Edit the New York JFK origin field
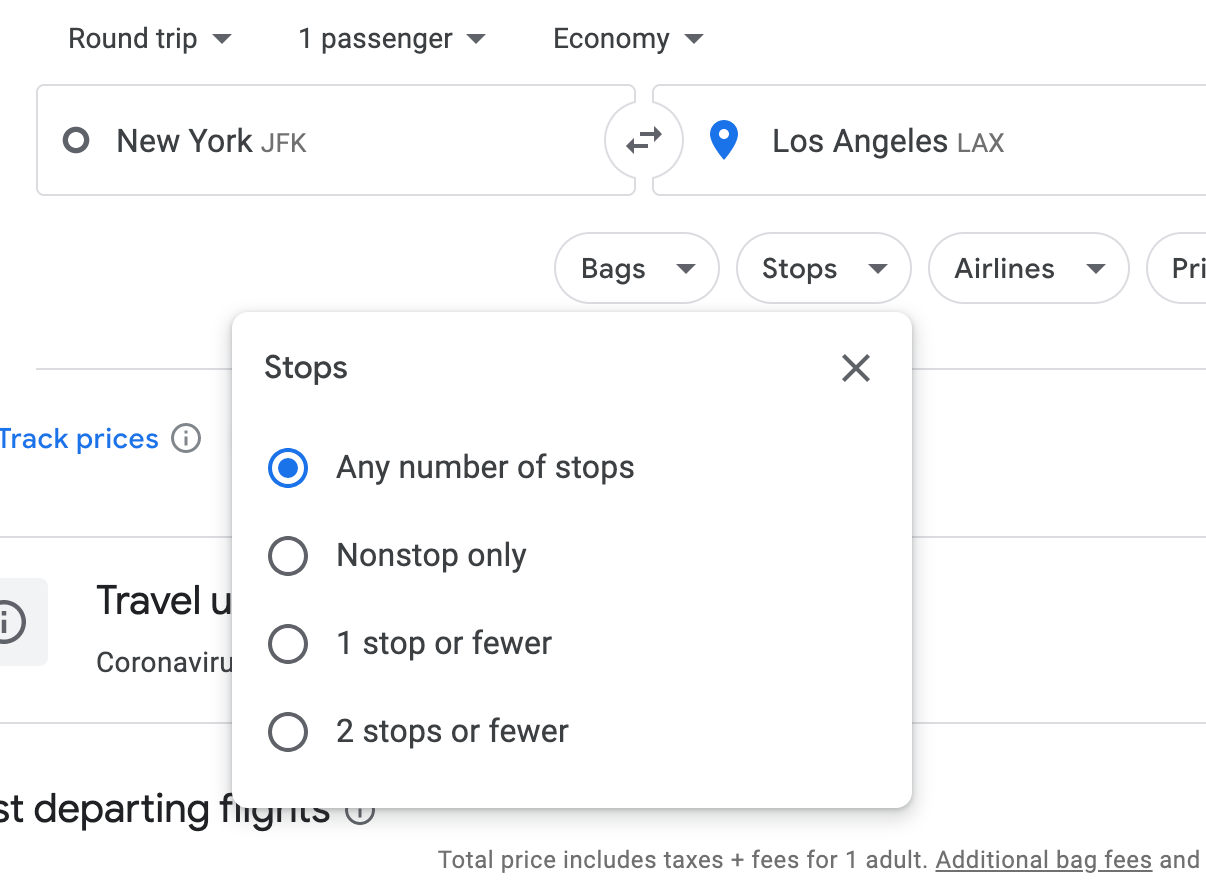The height and width of the screenshot is (894, 1206). click(x=336, y=140)
